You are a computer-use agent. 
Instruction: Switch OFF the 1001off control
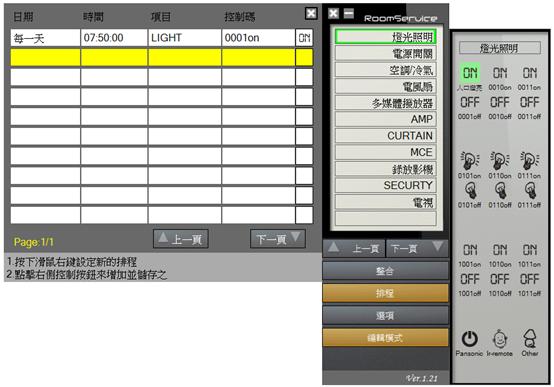coord(470,279)
